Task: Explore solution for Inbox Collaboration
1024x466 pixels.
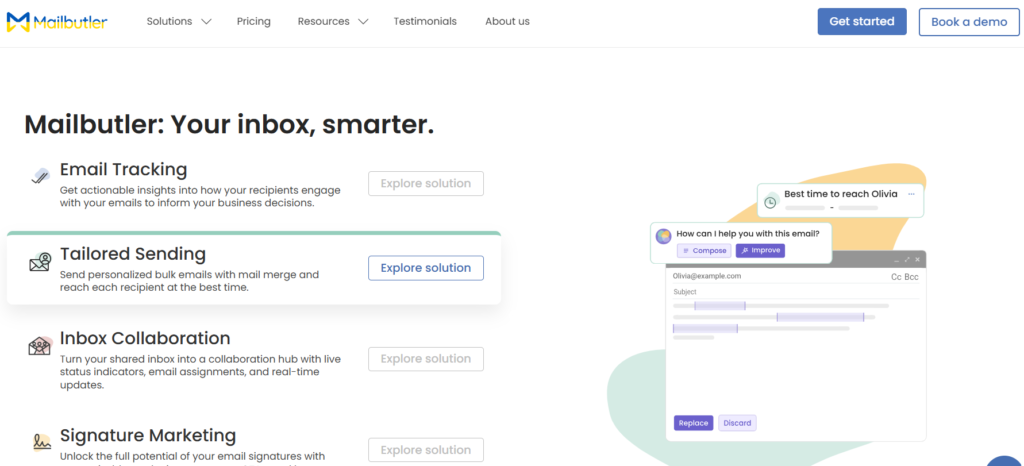Action: coord(426,359)
